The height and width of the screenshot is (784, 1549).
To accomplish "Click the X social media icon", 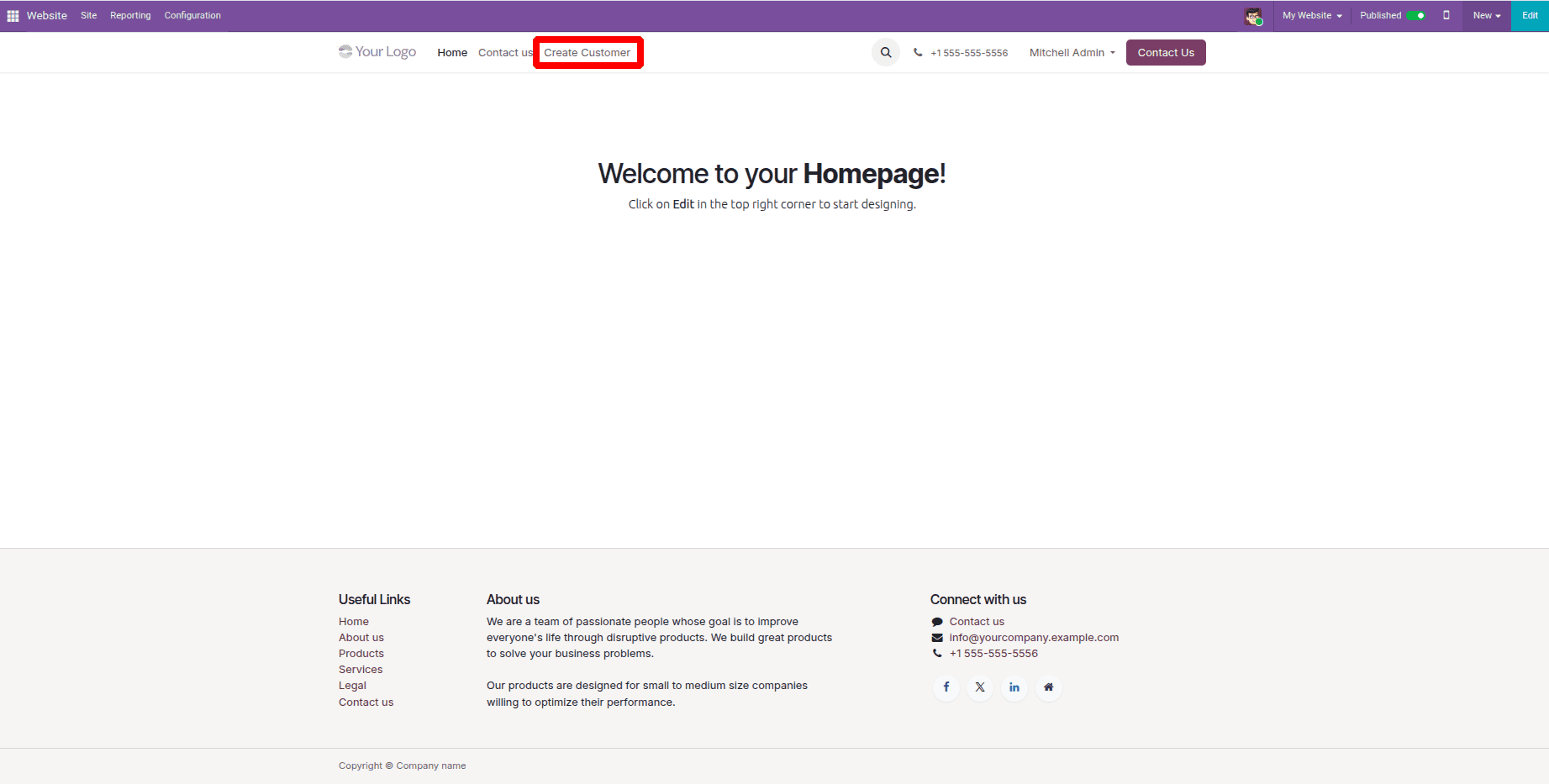I will coord(980,687).
